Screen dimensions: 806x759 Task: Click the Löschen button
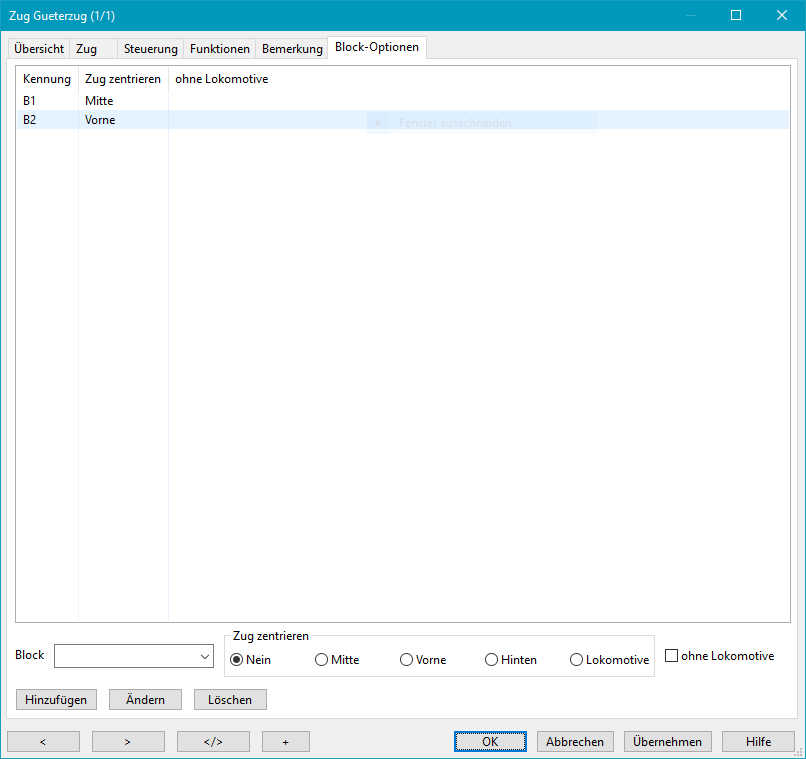pyautogui.click(x=230, y=700)
